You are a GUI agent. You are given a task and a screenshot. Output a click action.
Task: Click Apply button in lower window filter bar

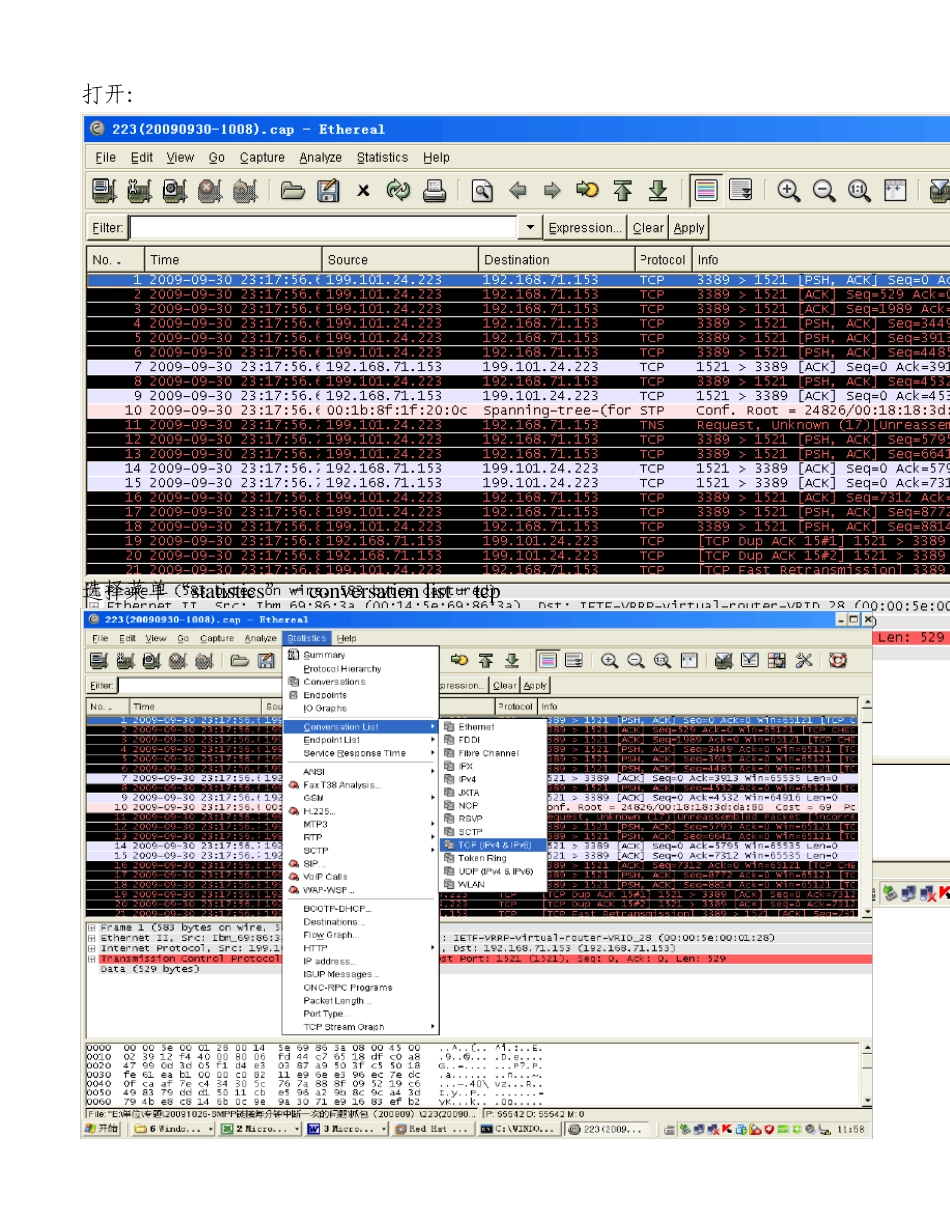tap(536, 685)
